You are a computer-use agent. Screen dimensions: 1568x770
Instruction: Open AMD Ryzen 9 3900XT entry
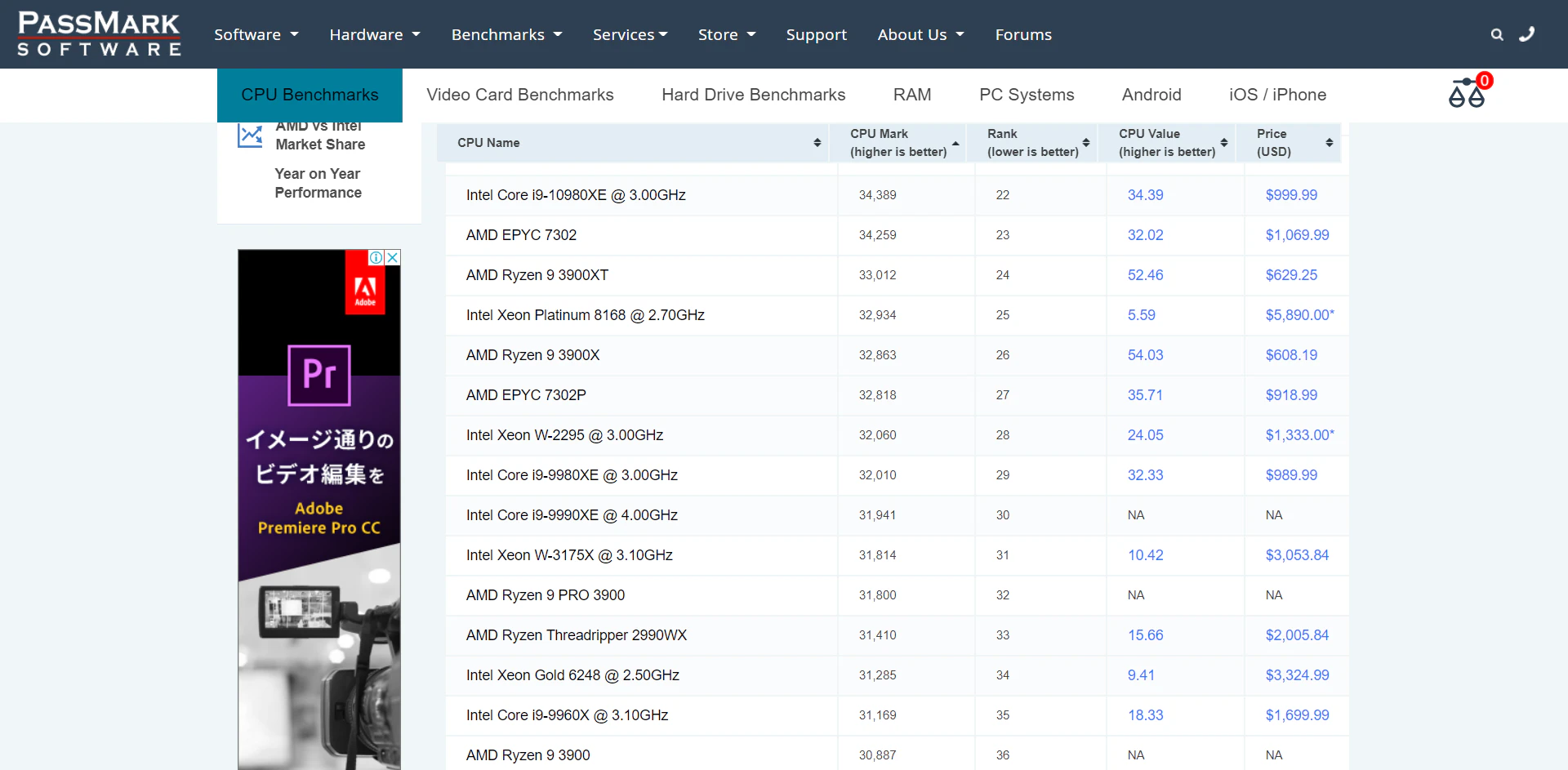(x=537, y=275)
